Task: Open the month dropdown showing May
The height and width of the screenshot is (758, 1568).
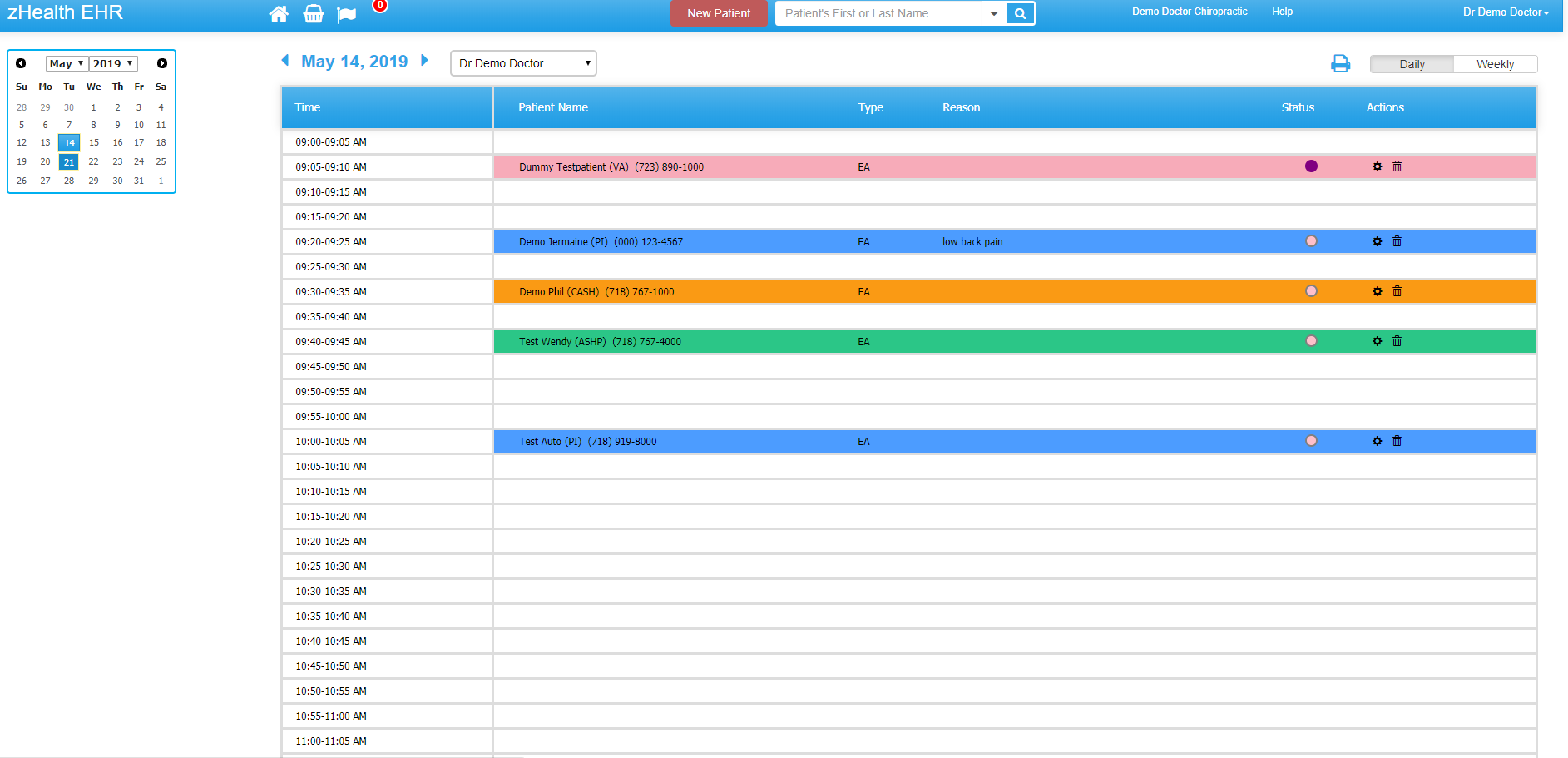Action: click(67, 63)
